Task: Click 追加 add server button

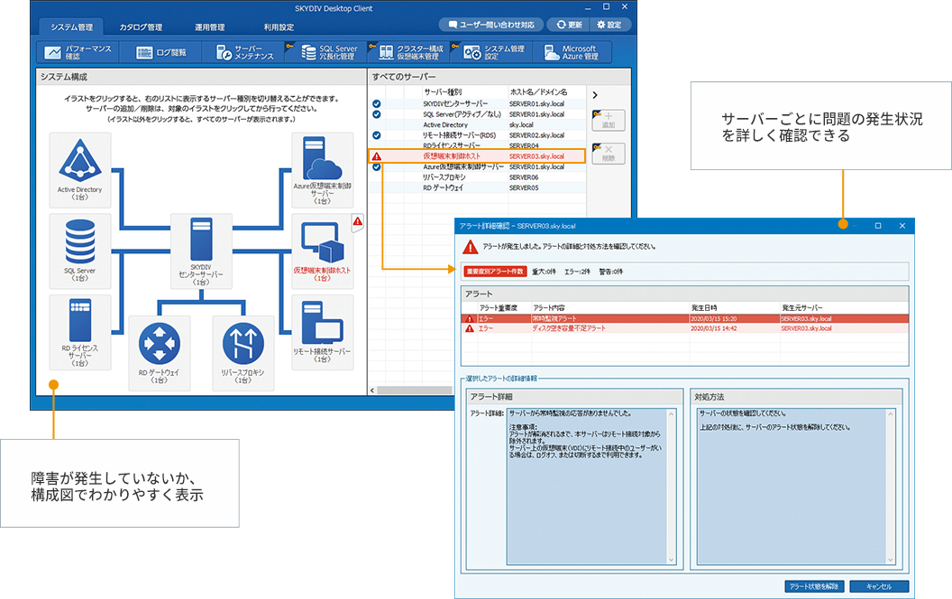Action: (x=608, y=120)
